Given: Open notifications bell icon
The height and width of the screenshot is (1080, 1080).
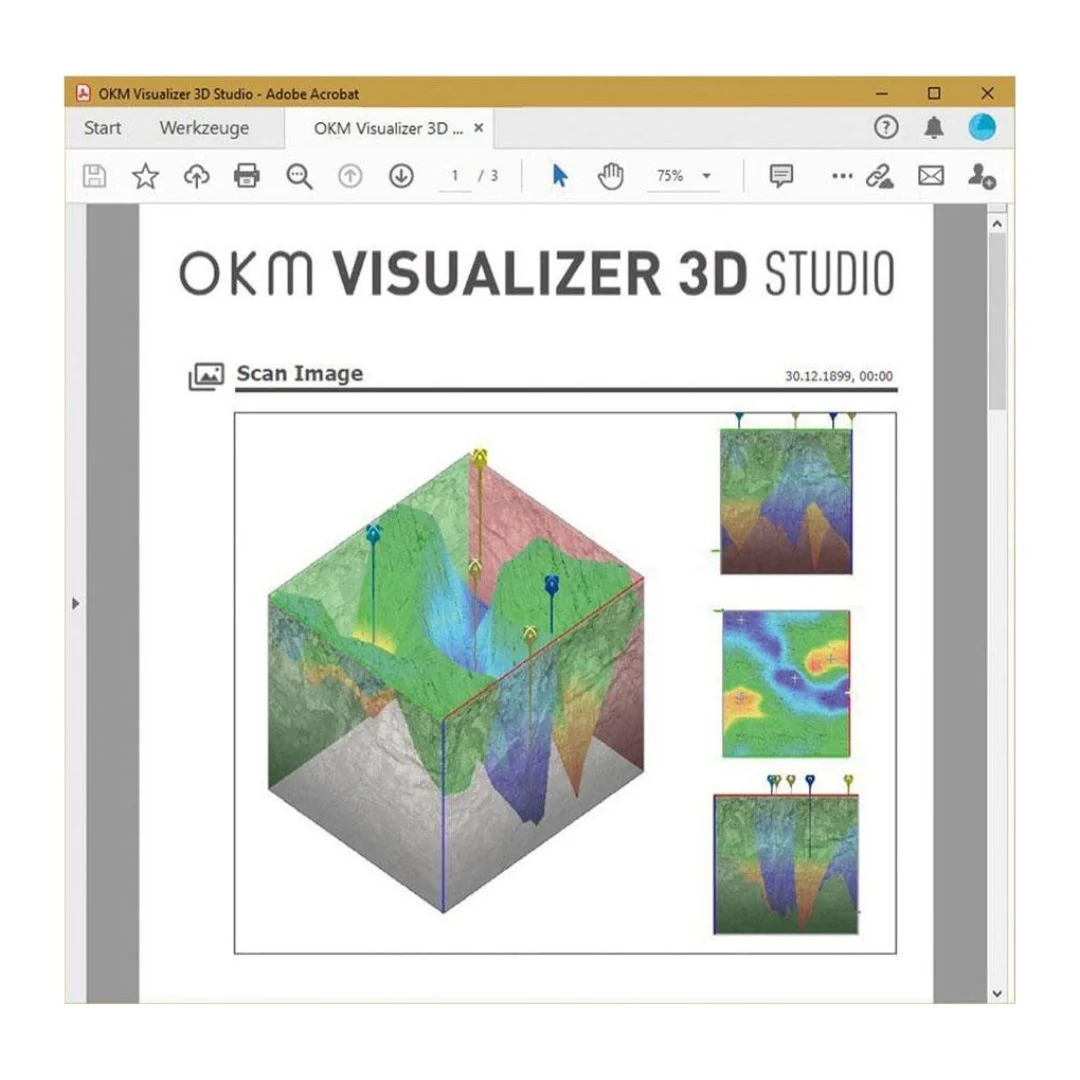Looking at the screenshot, I should click(x=934, y=127).
